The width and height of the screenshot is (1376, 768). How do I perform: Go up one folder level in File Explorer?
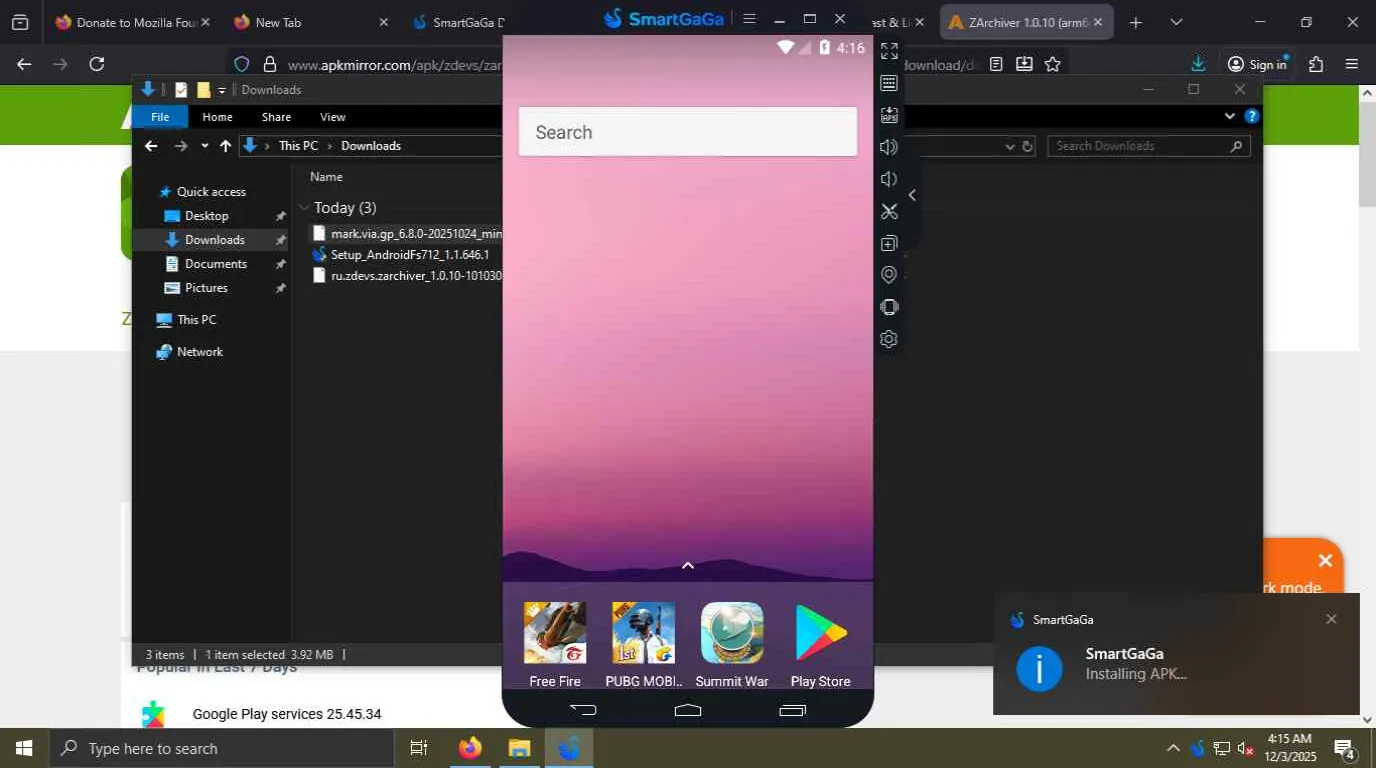[x=226, y=146]
